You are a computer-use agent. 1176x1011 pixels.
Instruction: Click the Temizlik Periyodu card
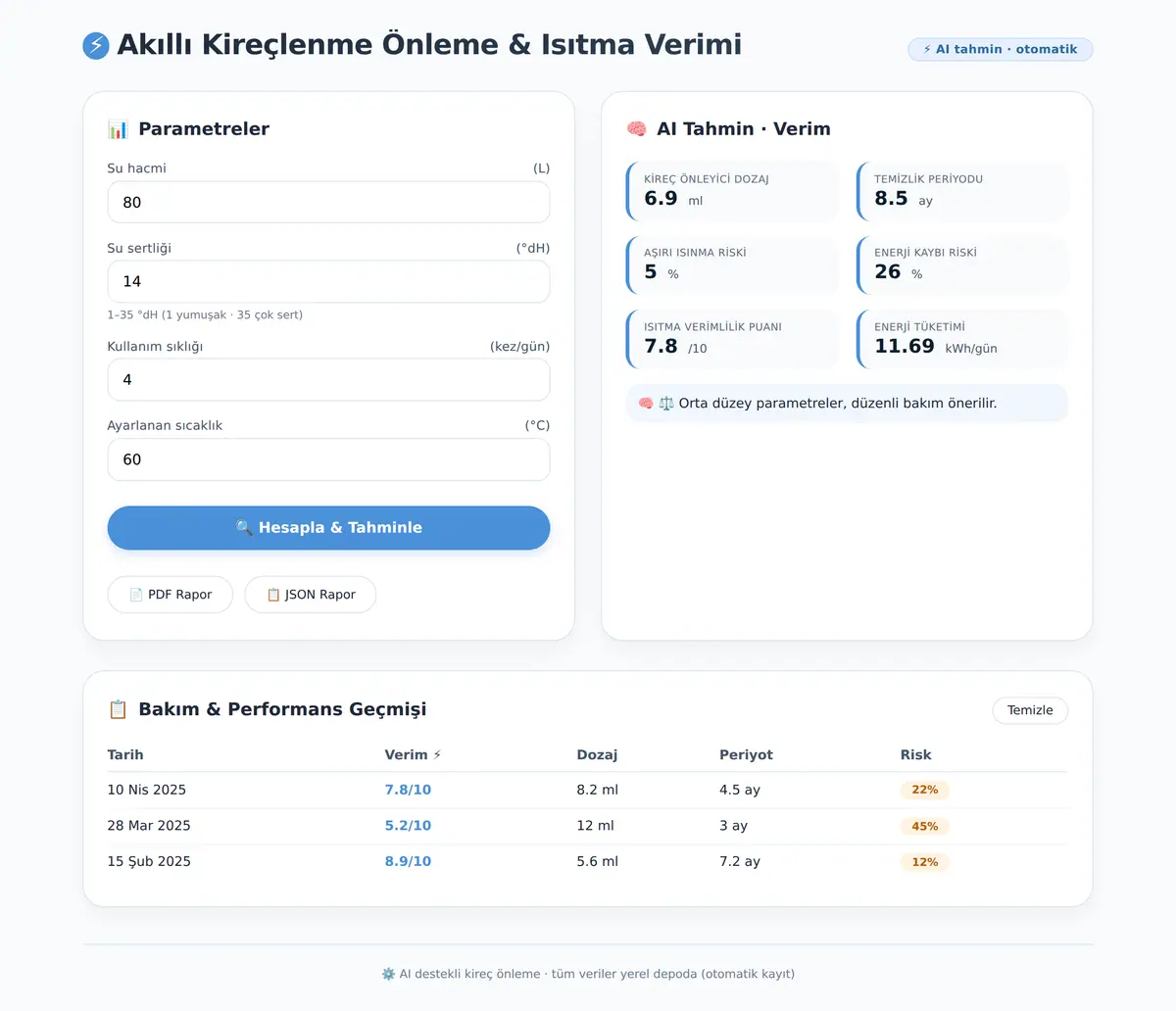pyautogui.click(x=962, y=191)
